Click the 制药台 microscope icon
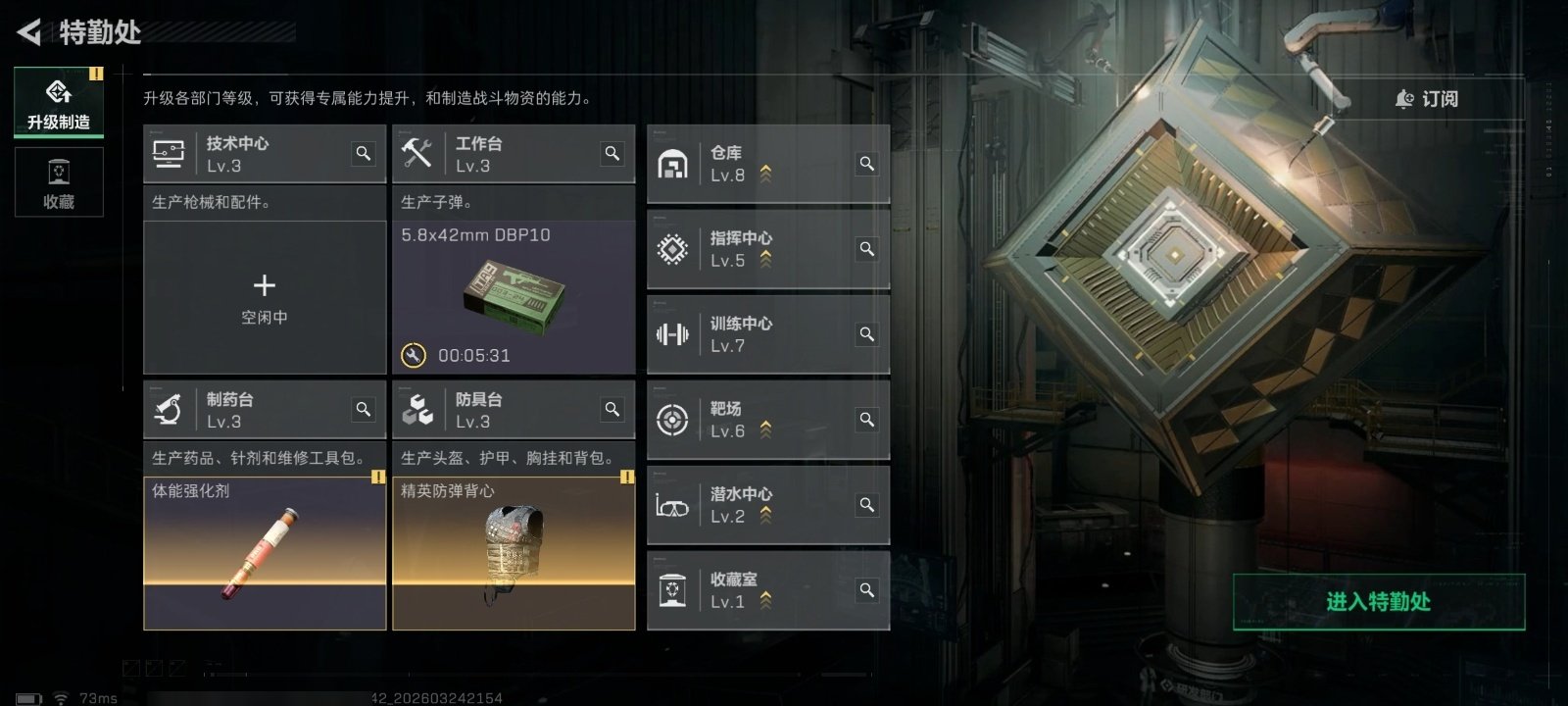 [x=169, y=410]
